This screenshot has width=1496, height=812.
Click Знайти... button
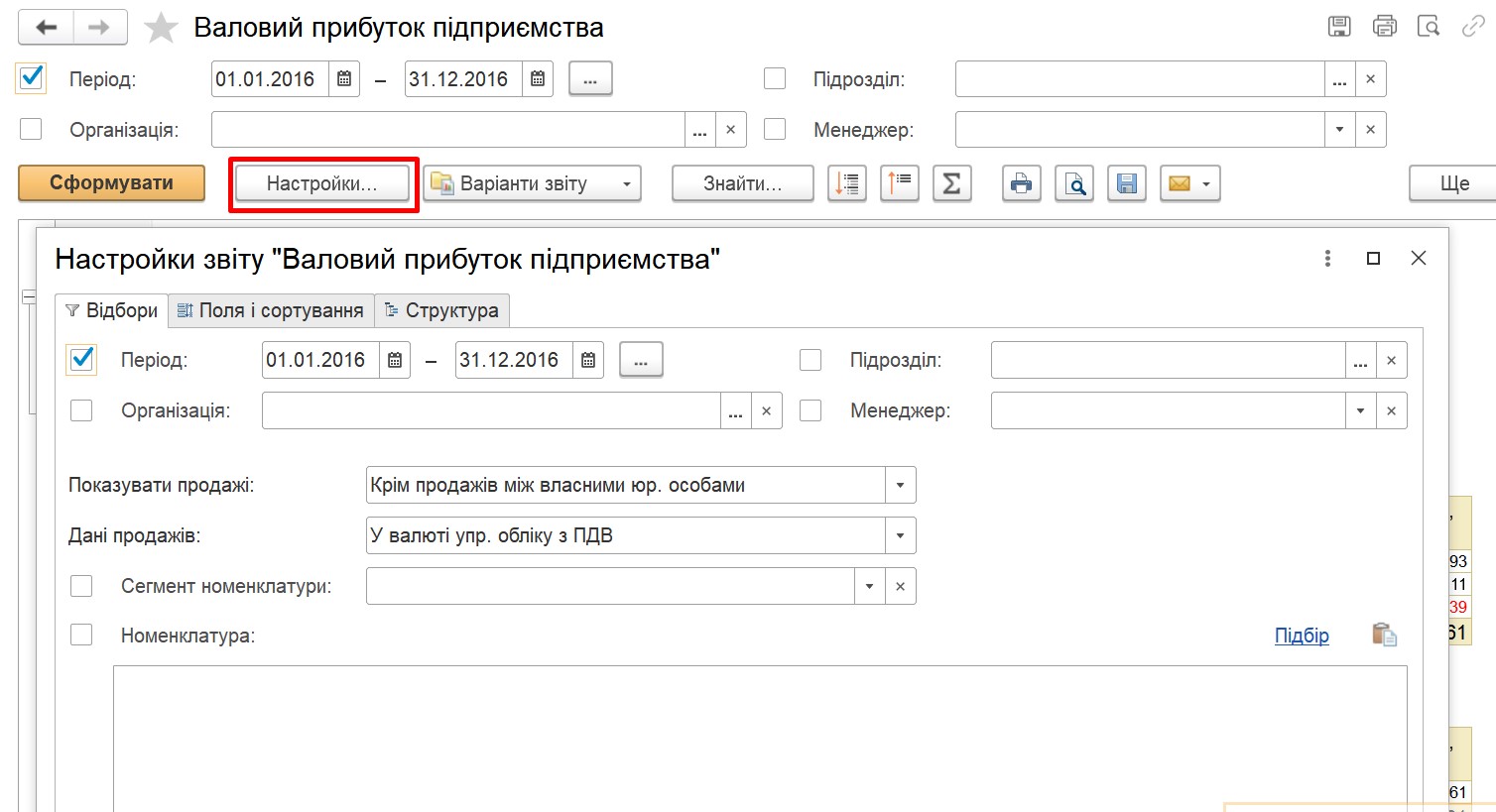pyautogui.click(x=742, y=183)
